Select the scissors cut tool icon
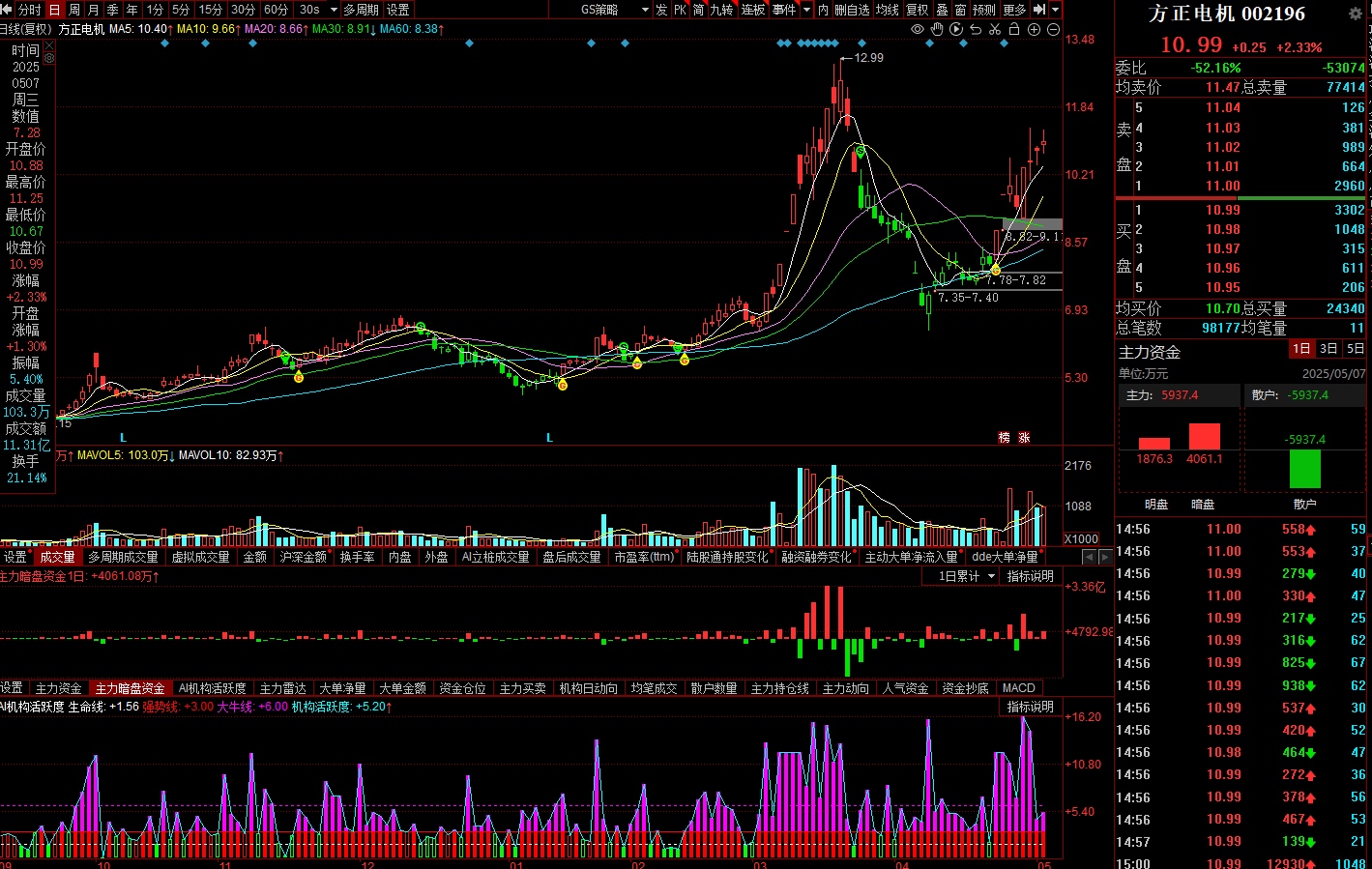The width and height of the screenshot is (1372, 869). pyautogui.click(x=995, y=29)
